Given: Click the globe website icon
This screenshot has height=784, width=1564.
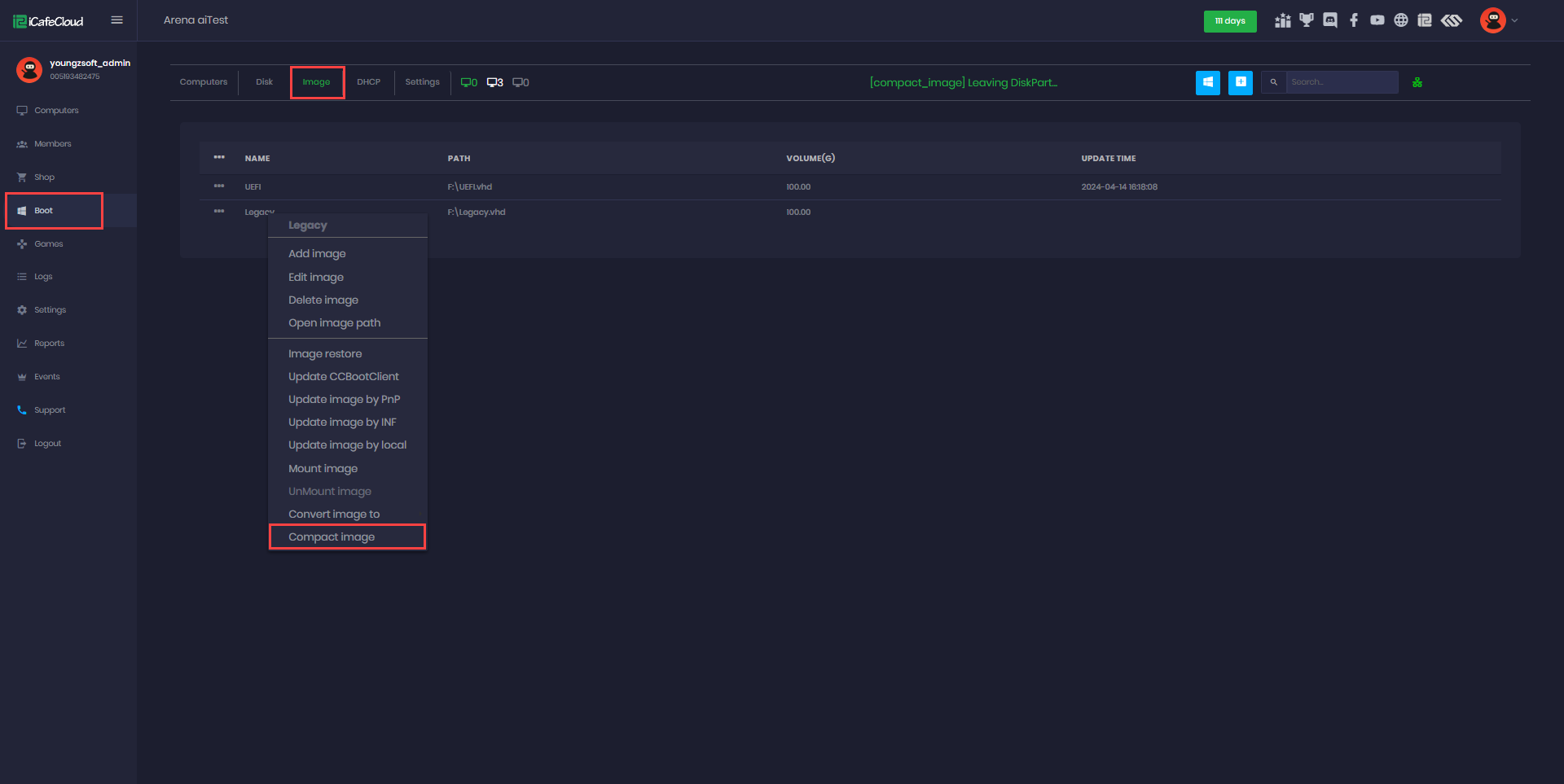Looking at the screenshot, I should [x=1400, y=20].
